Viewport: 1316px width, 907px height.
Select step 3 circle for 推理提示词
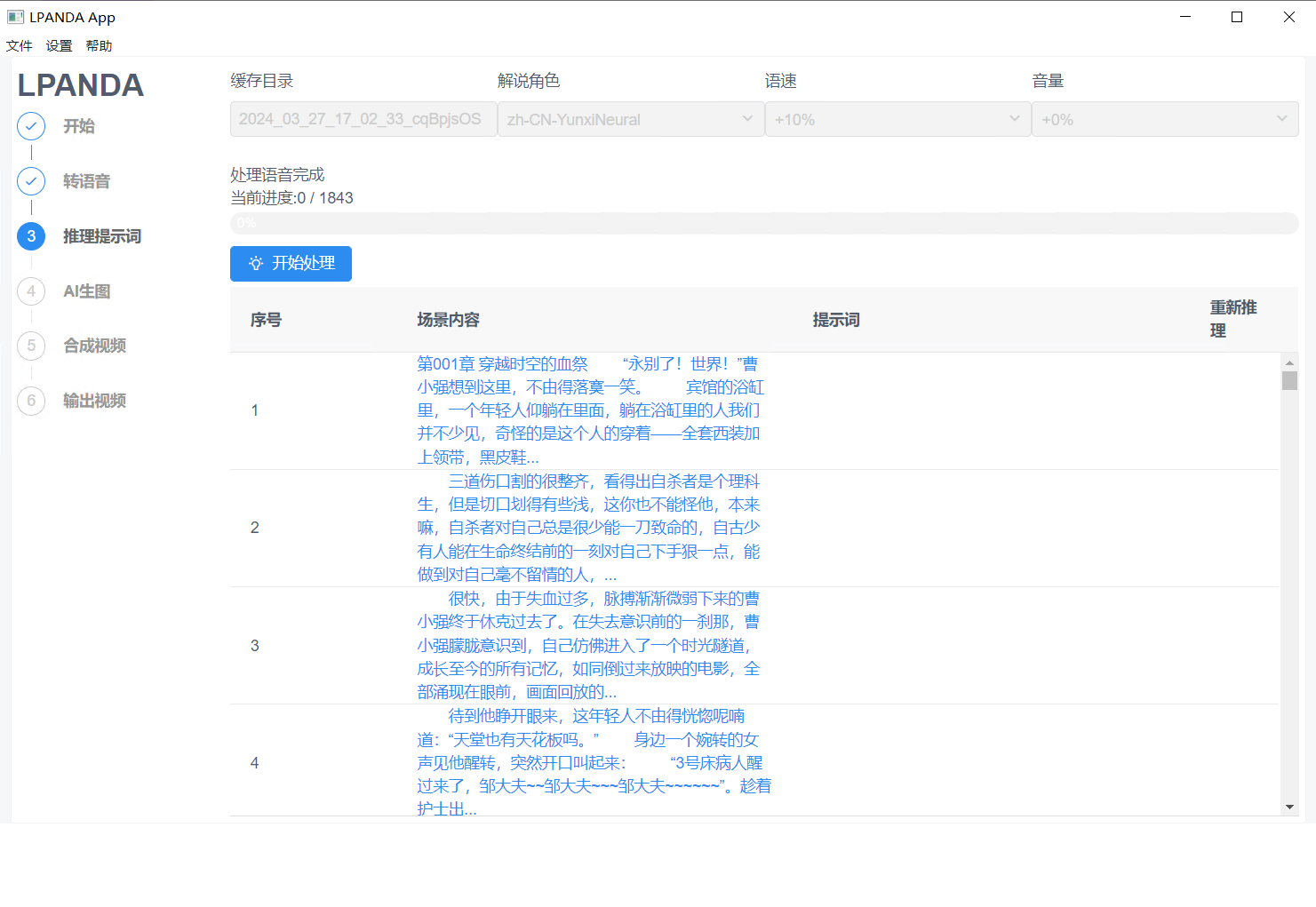(31, 236)
